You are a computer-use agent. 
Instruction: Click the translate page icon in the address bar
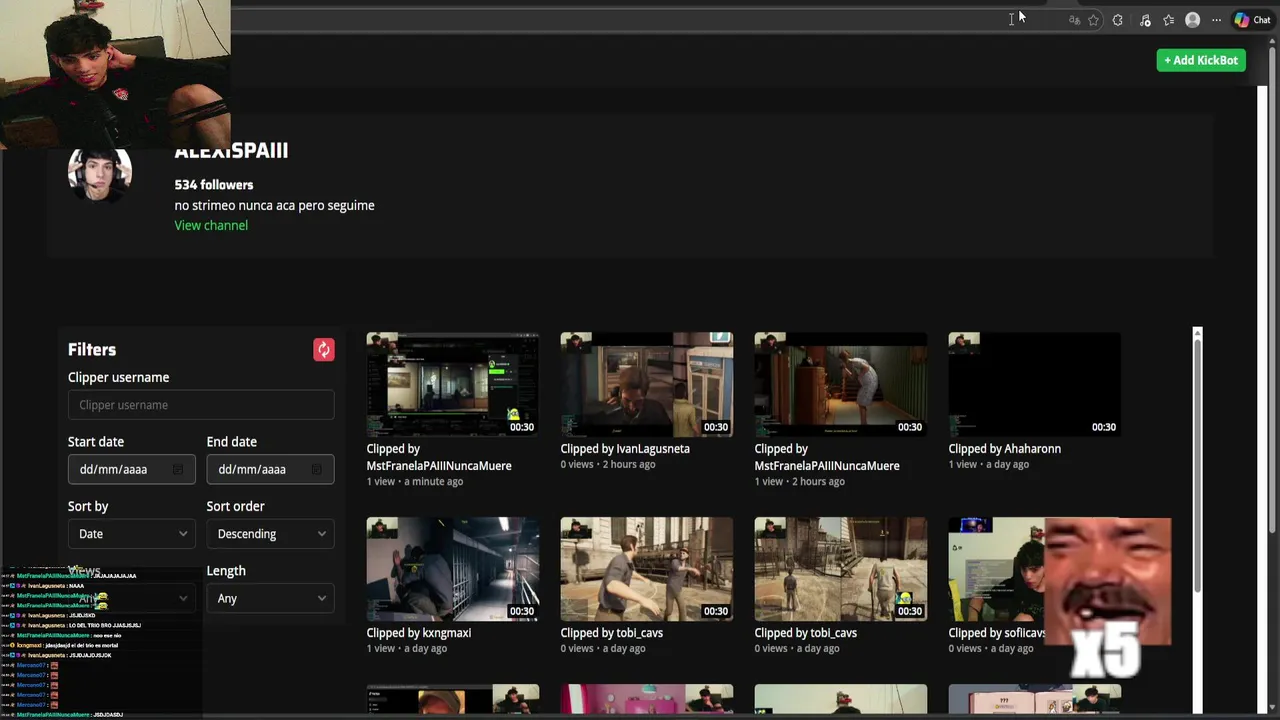[x=1074, y=20]
